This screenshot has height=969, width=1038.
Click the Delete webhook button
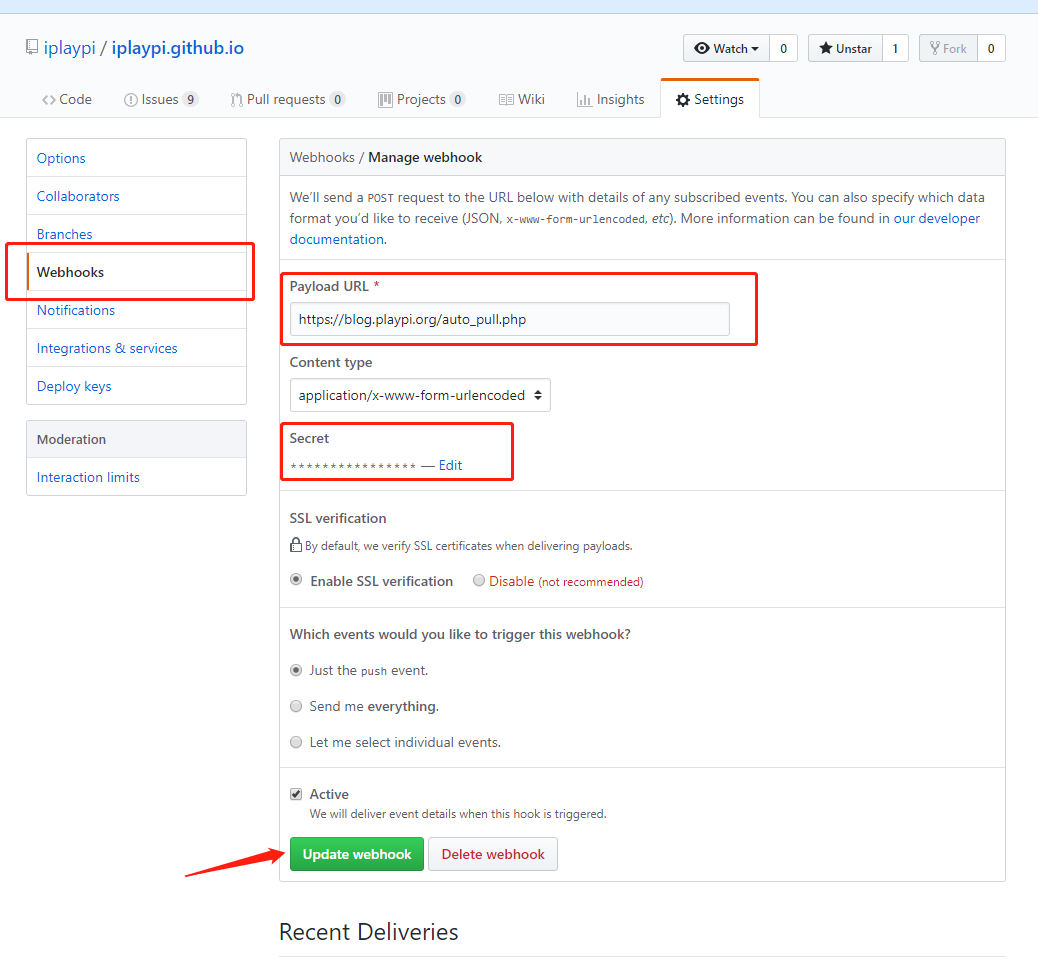(493, 854)
